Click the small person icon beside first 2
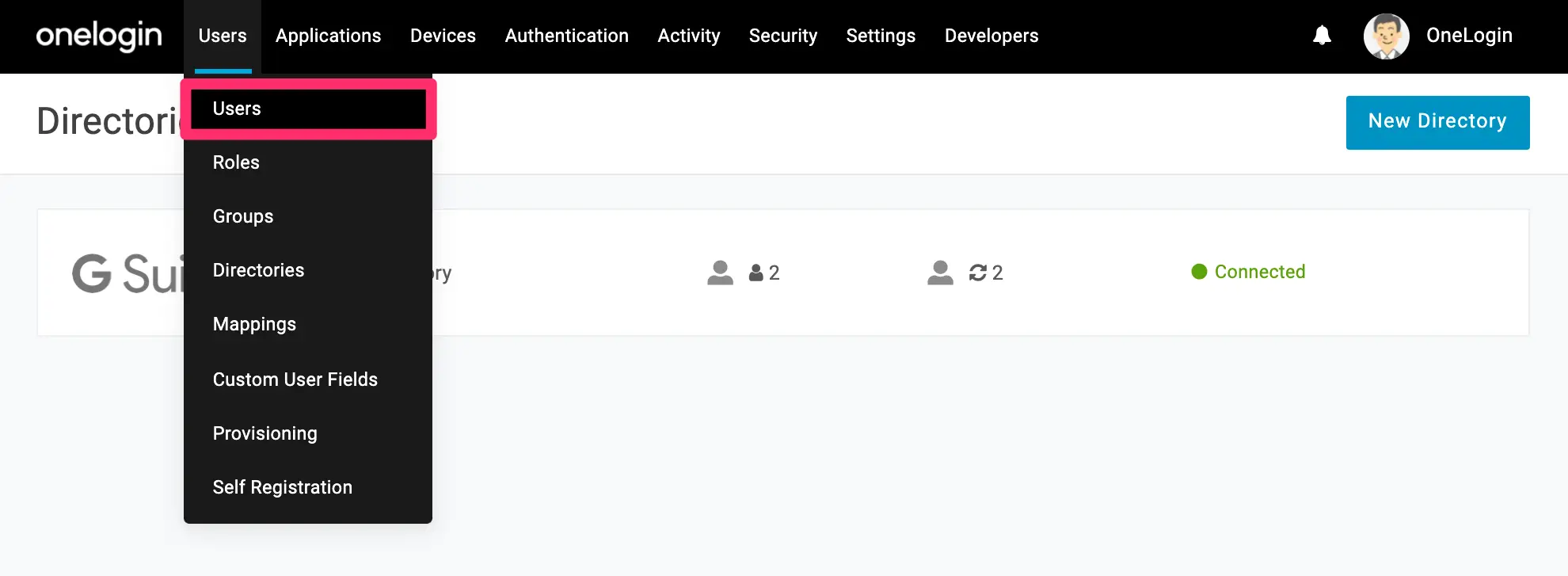This screenshot has height=576, width=1568. tap(756, 273)
